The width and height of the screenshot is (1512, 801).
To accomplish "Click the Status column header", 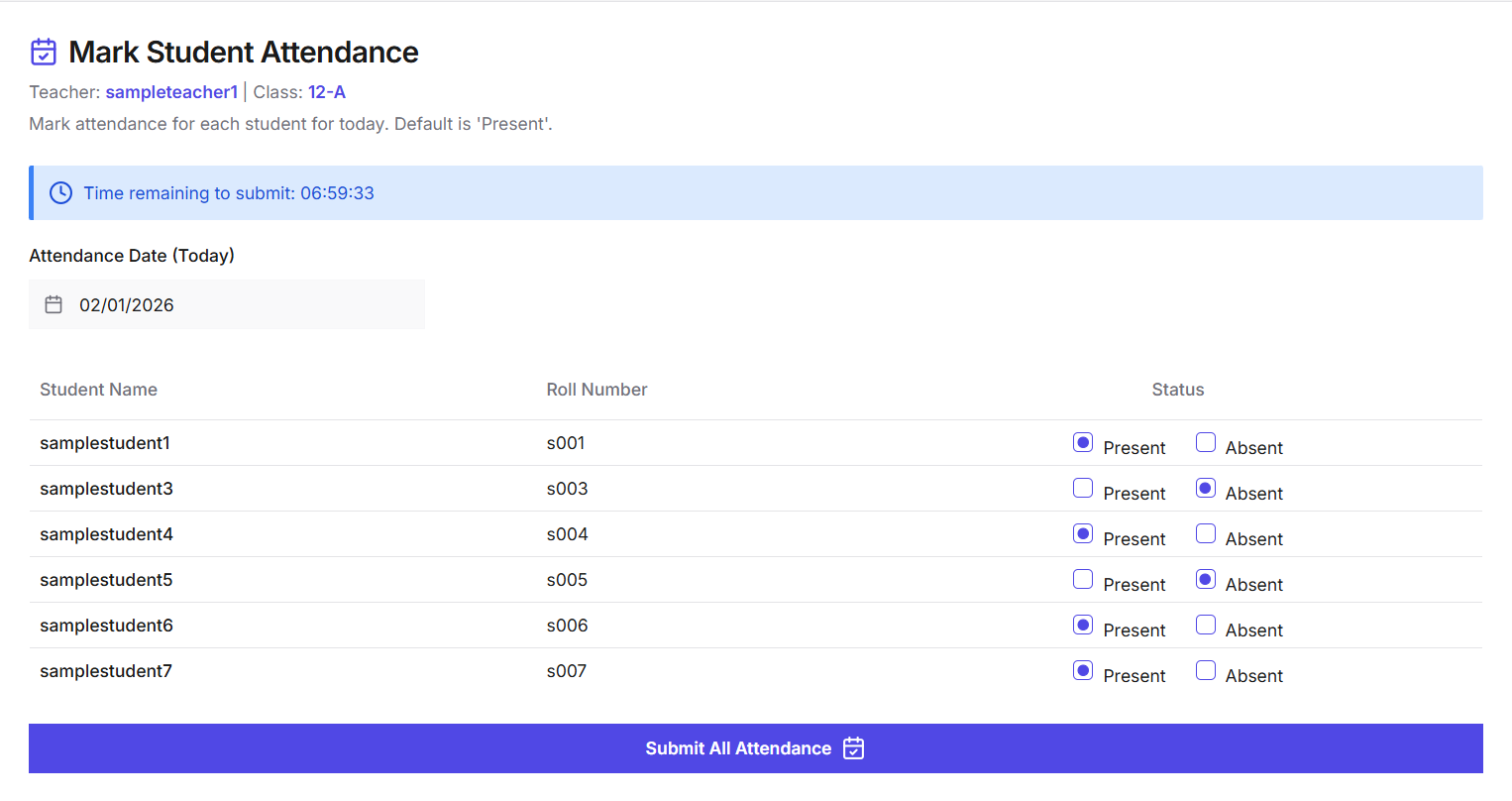I will 1178,390.
